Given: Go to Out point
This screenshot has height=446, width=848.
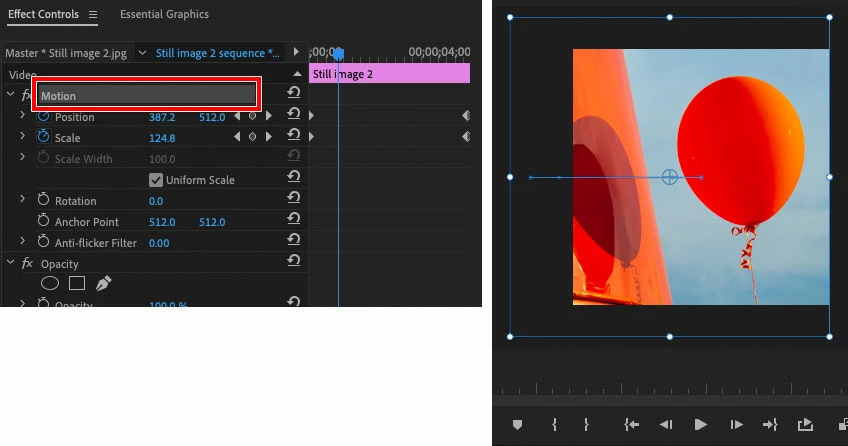Looking at the screenshot, I should coord(770,425).
